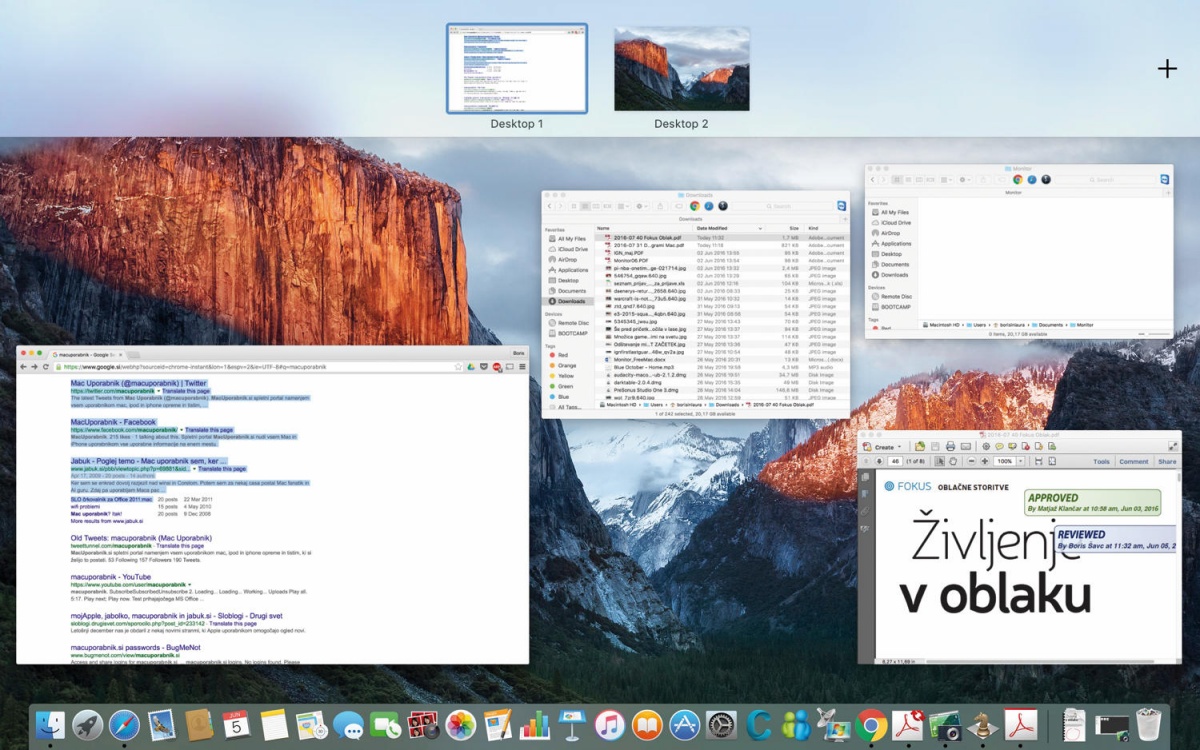Open Acrobat Comment pane
Image resolution: width=1200 pixels, height=750 pixels.
[x=1133, y=461]
